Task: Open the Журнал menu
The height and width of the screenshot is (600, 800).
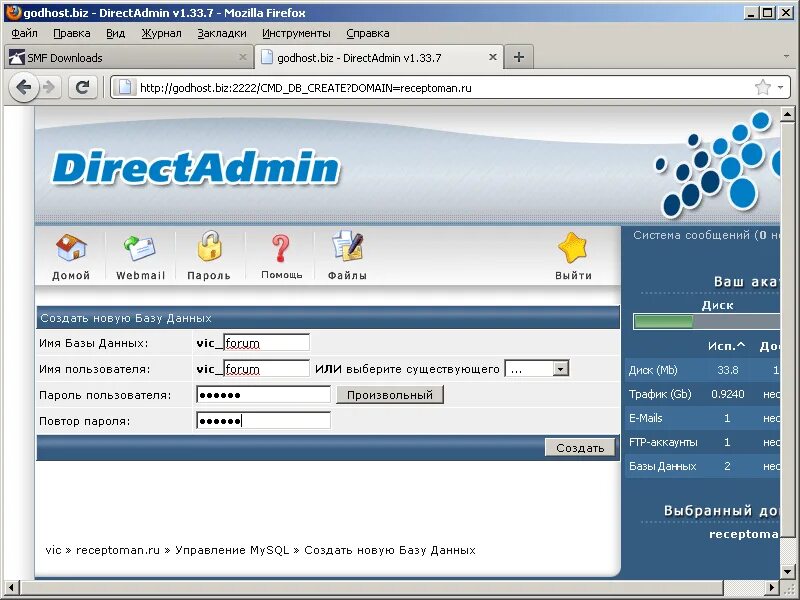Action: pyautogui.click(x=161, y=33)
